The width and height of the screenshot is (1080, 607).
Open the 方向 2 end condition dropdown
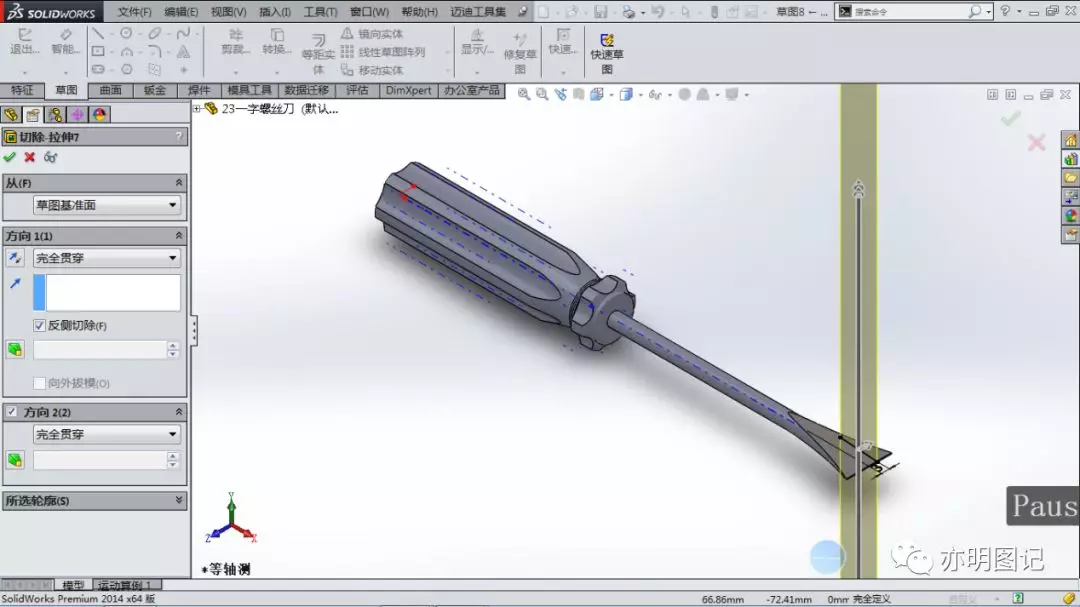(x=106, y=434)
